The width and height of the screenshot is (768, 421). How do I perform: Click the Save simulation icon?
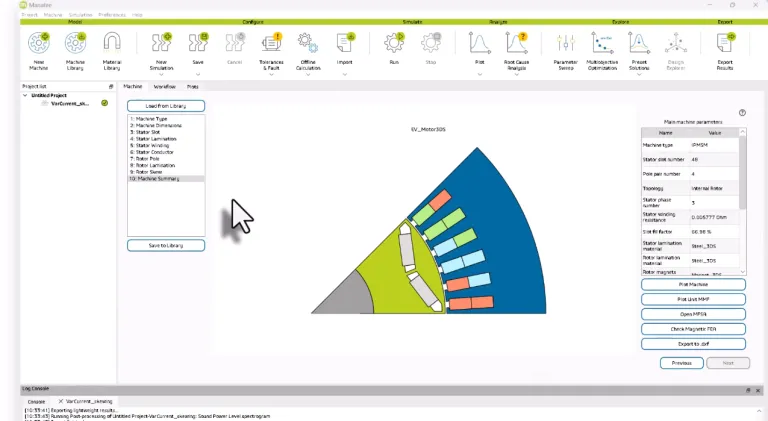198,43
